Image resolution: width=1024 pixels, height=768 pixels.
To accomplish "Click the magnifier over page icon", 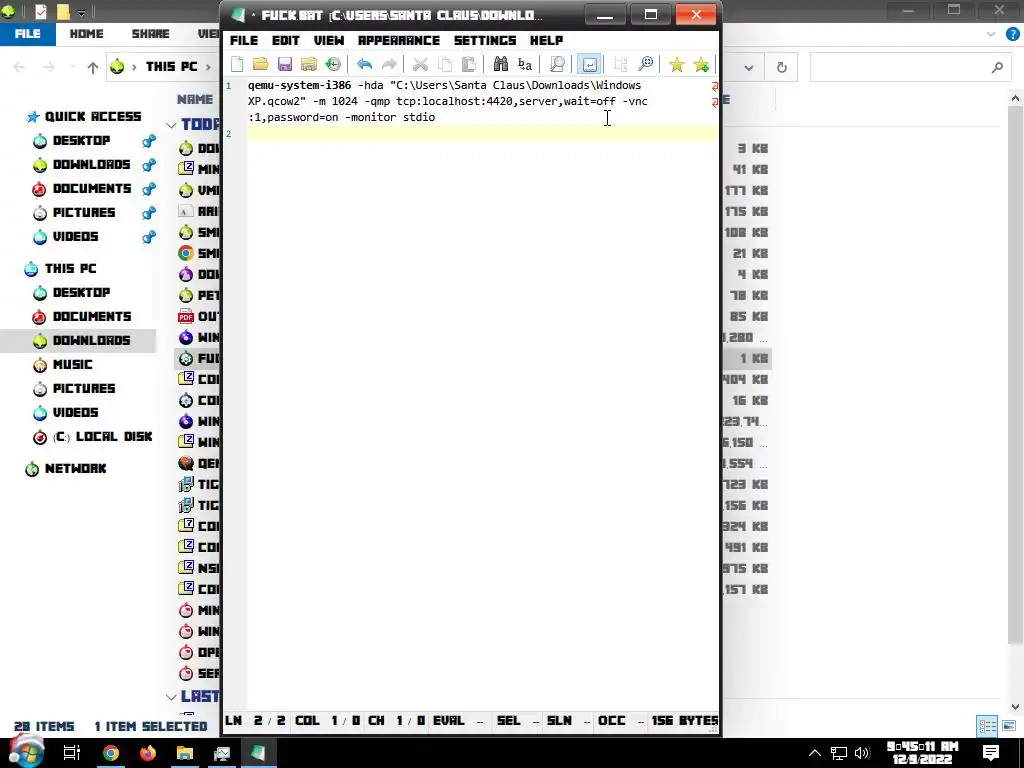I will [557, 64].
